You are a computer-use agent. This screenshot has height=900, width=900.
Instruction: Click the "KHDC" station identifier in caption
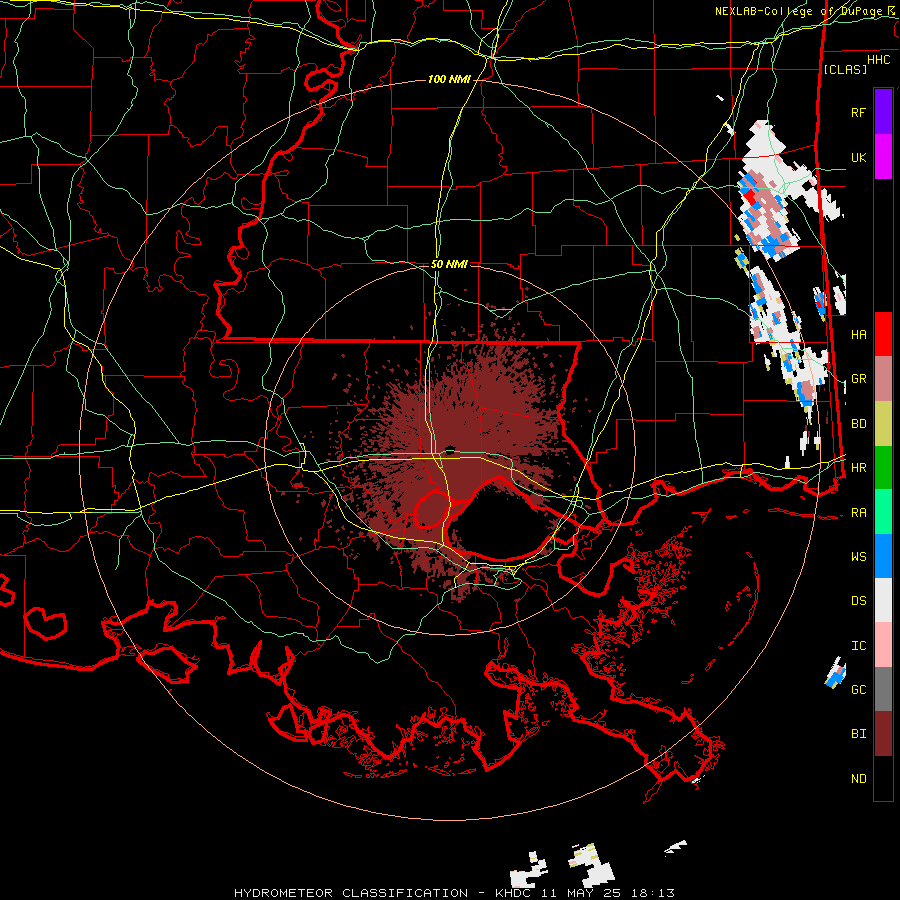coord(512,893)
